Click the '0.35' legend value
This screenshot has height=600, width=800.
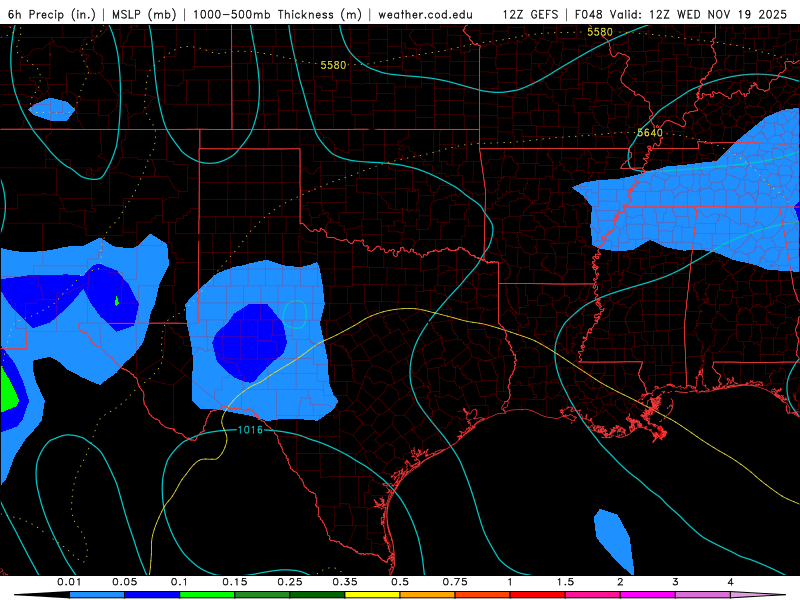tap(345, 582)
